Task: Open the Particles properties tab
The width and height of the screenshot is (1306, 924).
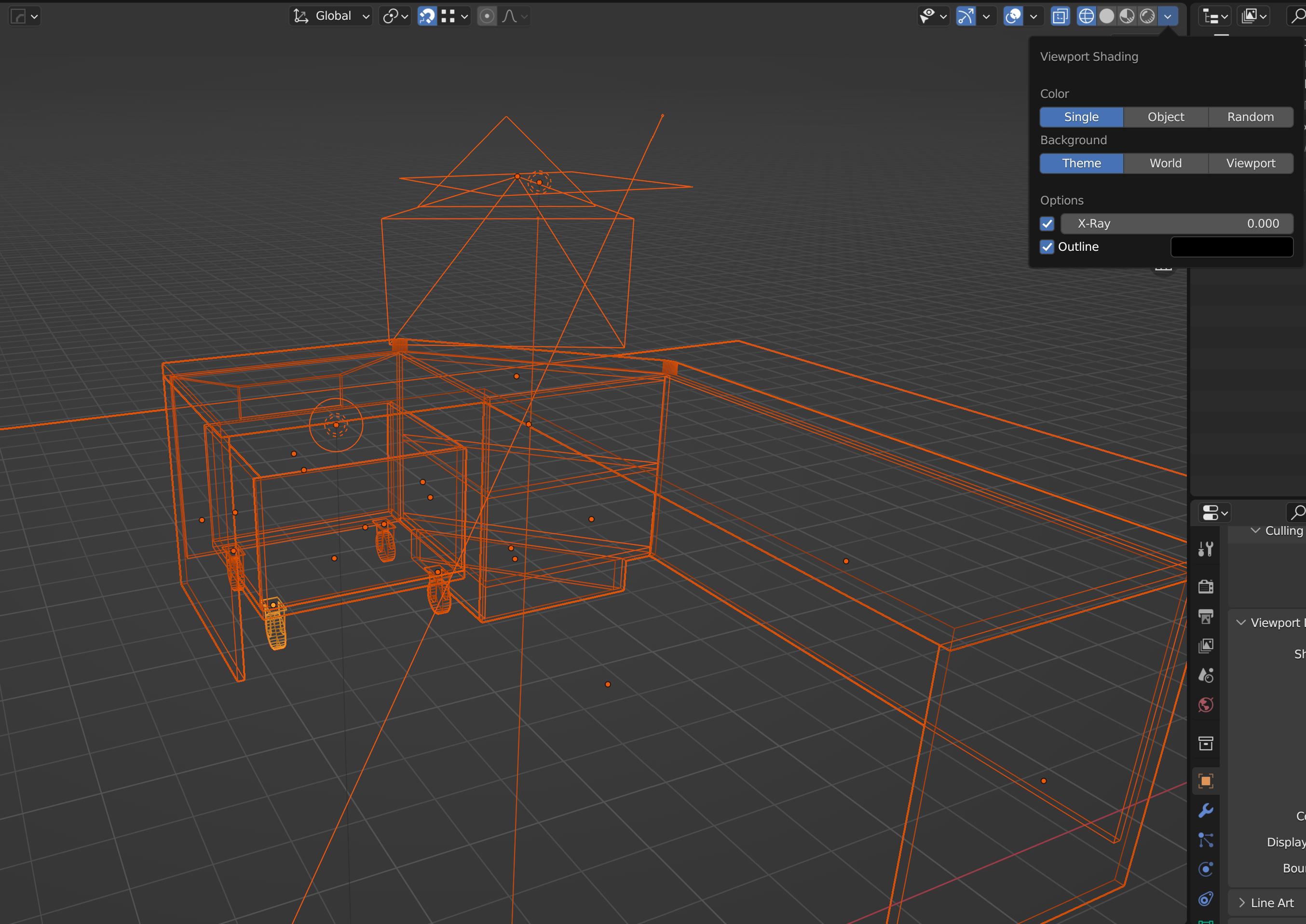Action: tap(1206, 840)
